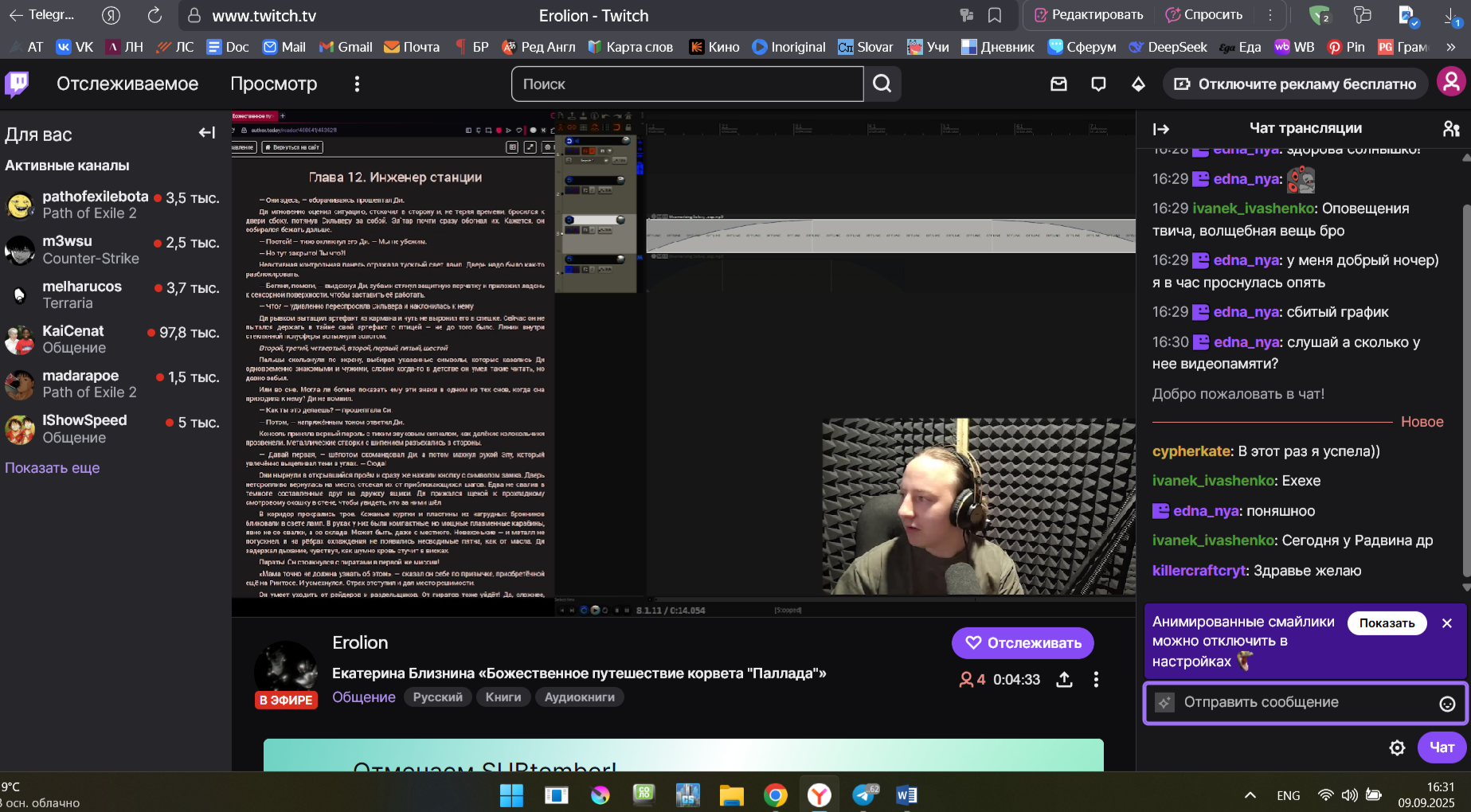Image resolution: width=1471 pixels, height=812 pixels.
Task: Switch to the Отслеживаемое tab
Action: 127,84
